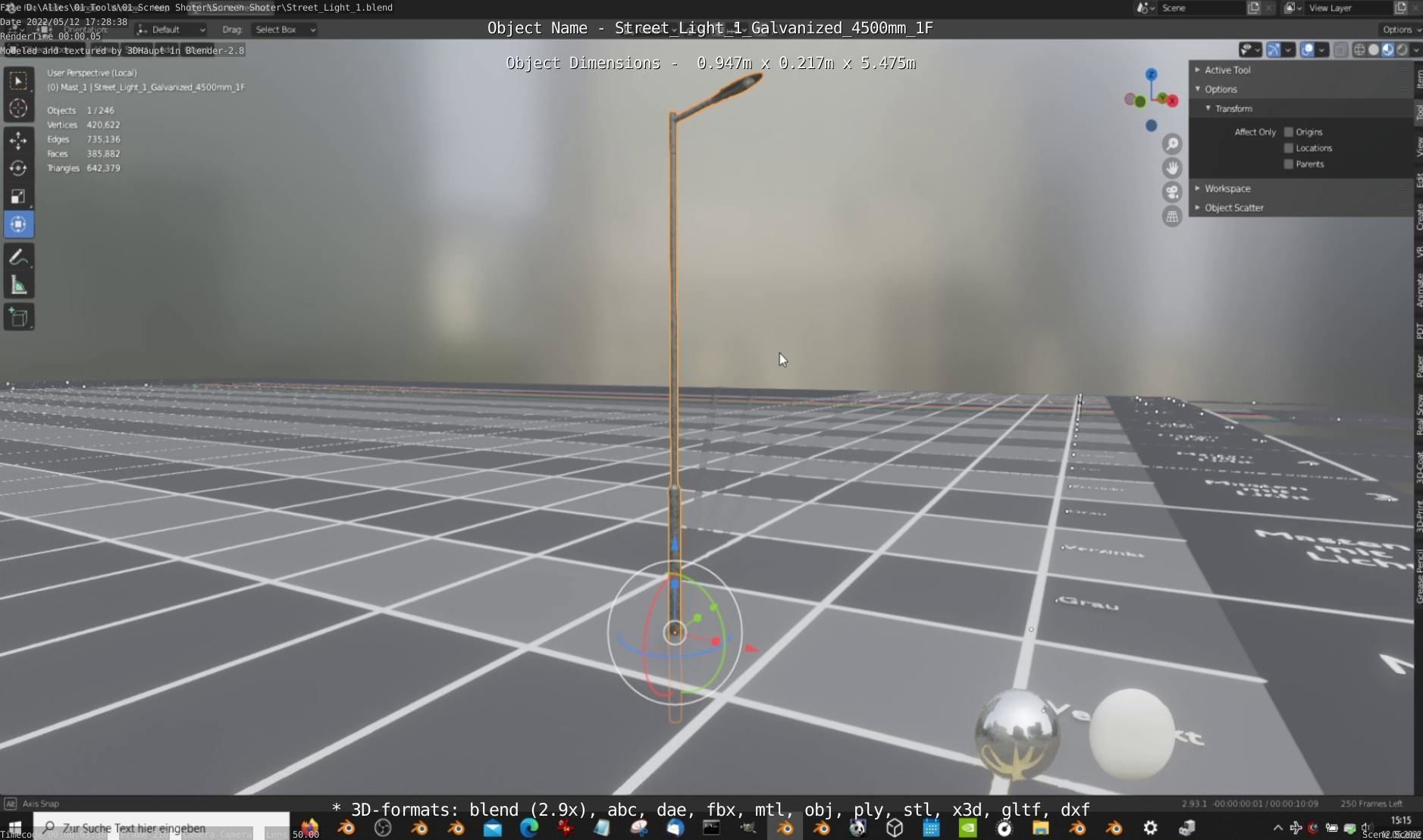Viewport: 1423px width, 840px height.
Task: Open the Grease Pencil sidebar tab
Action: tap(1418, 576)
